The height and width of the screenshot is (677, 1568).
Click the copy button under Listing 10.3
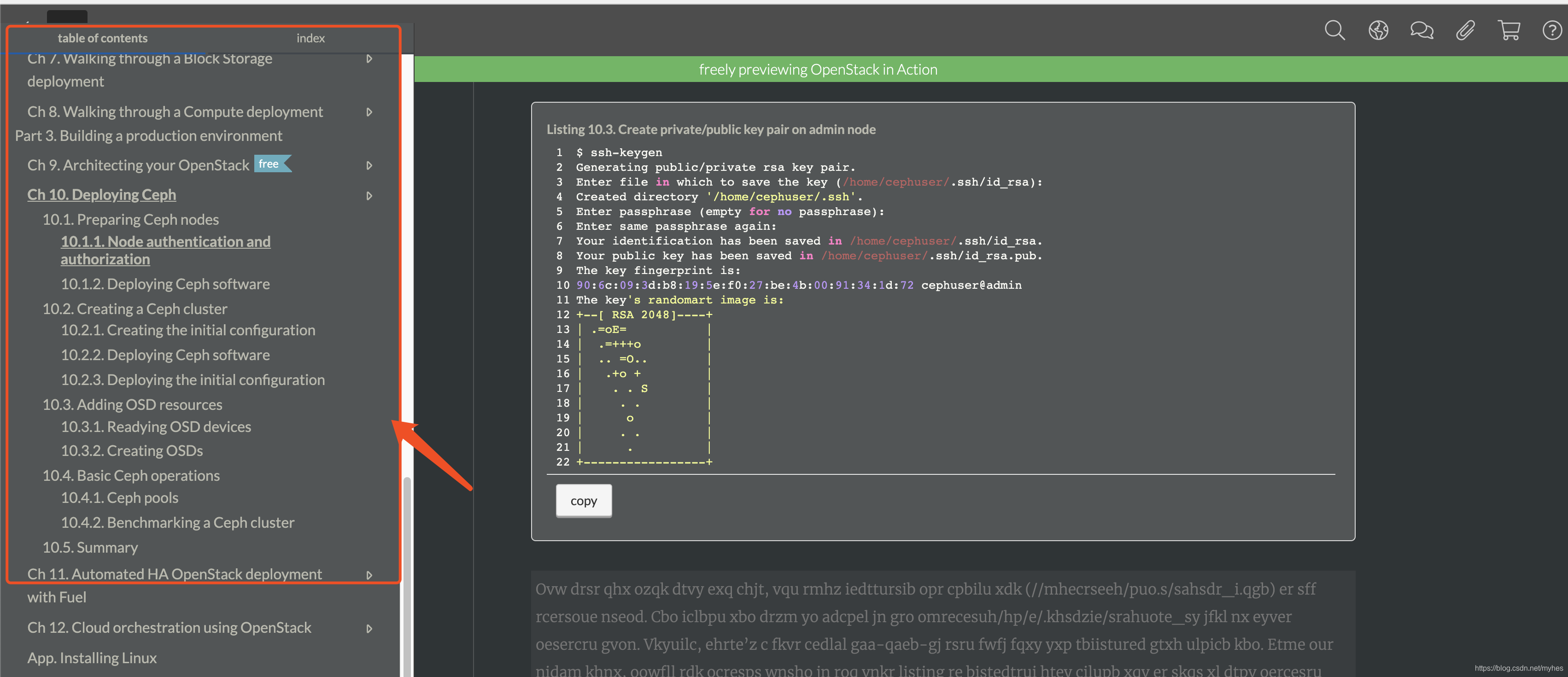(x=584, y=501)
